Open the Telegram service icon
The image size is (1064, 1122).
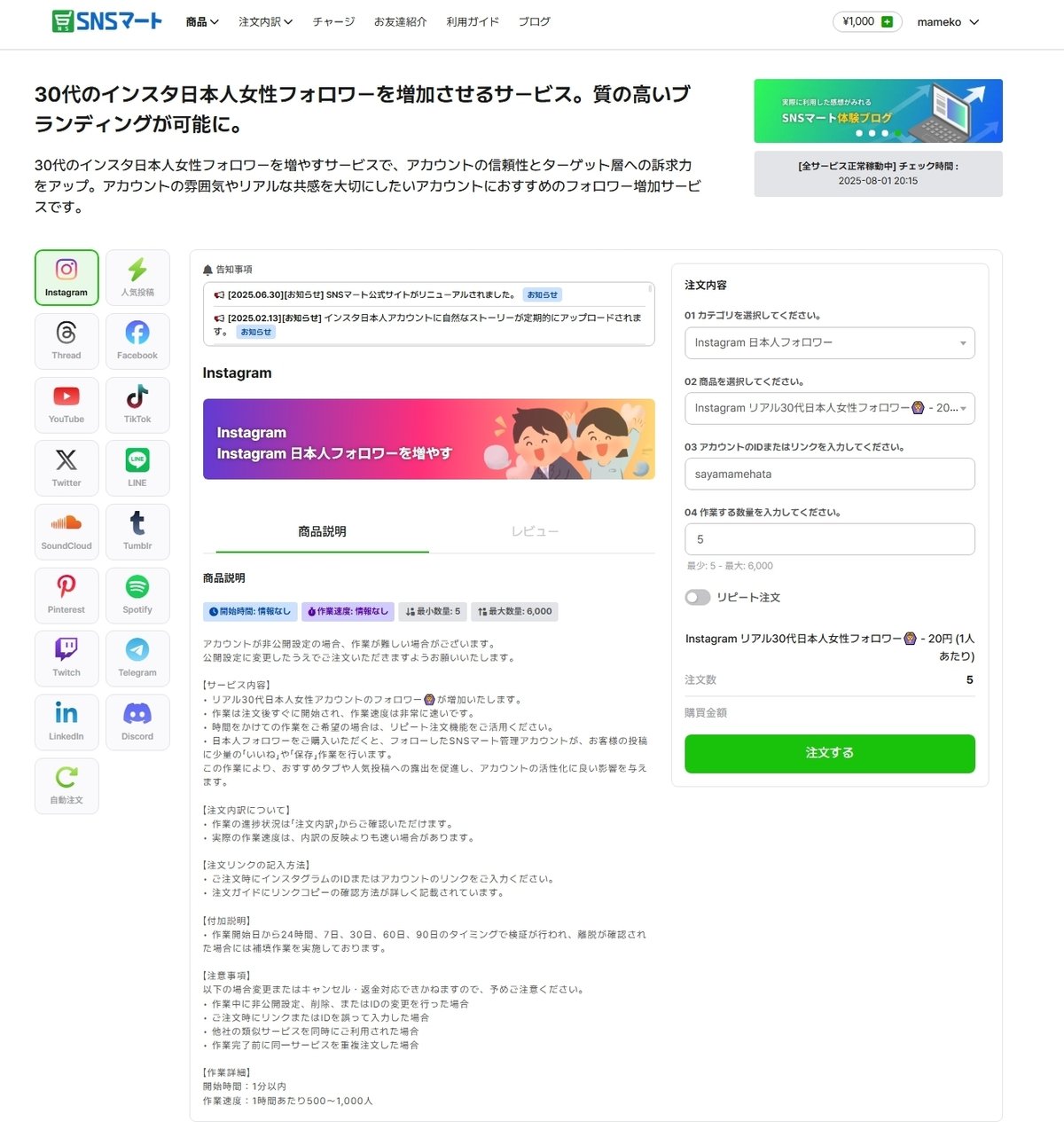137,658
